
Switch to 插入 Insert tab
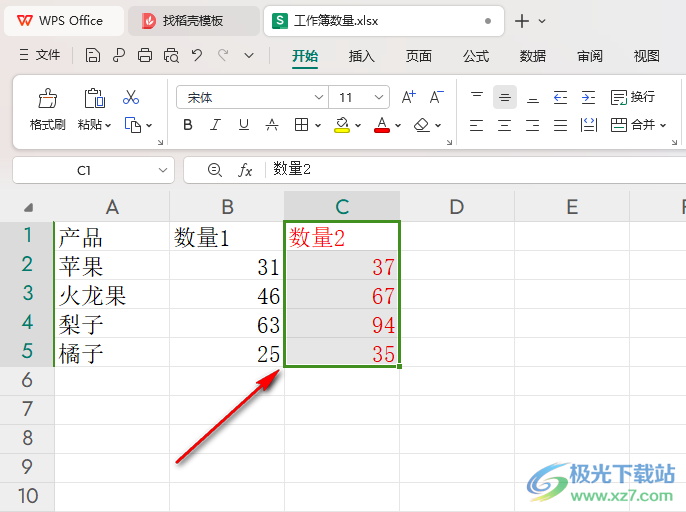(362, 56)
